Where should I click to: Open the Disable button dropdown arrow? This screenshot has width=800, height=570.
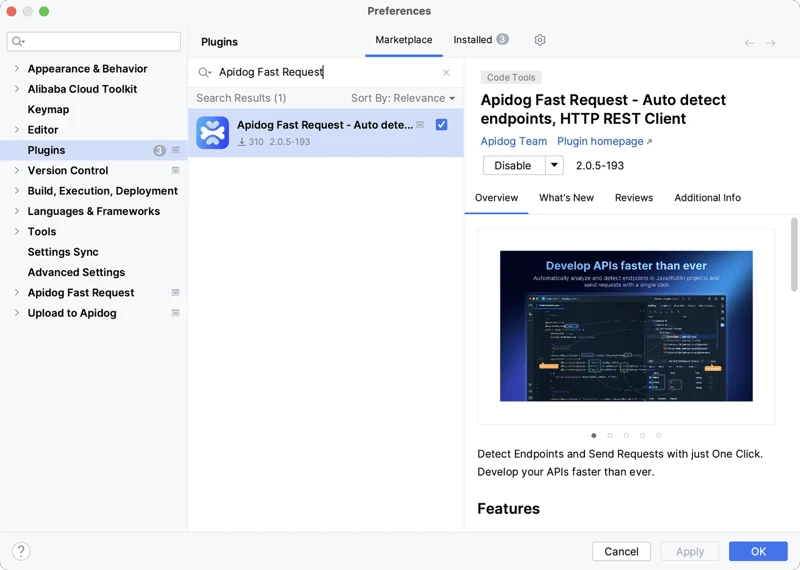[554, 165]
